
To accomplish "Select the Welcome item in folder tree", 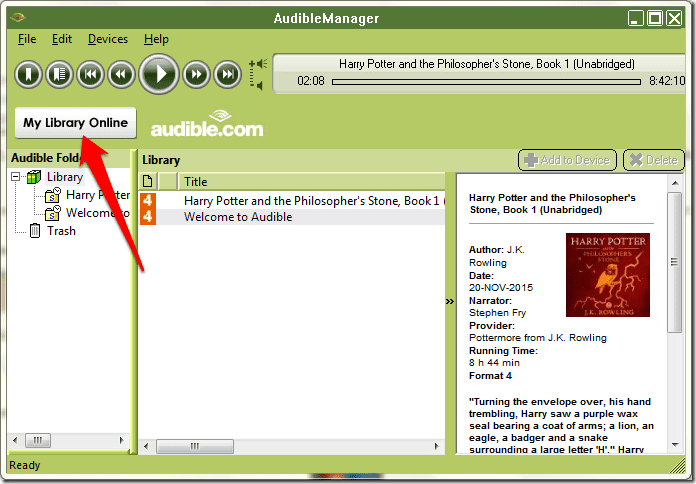I will (x=98, y=213).
